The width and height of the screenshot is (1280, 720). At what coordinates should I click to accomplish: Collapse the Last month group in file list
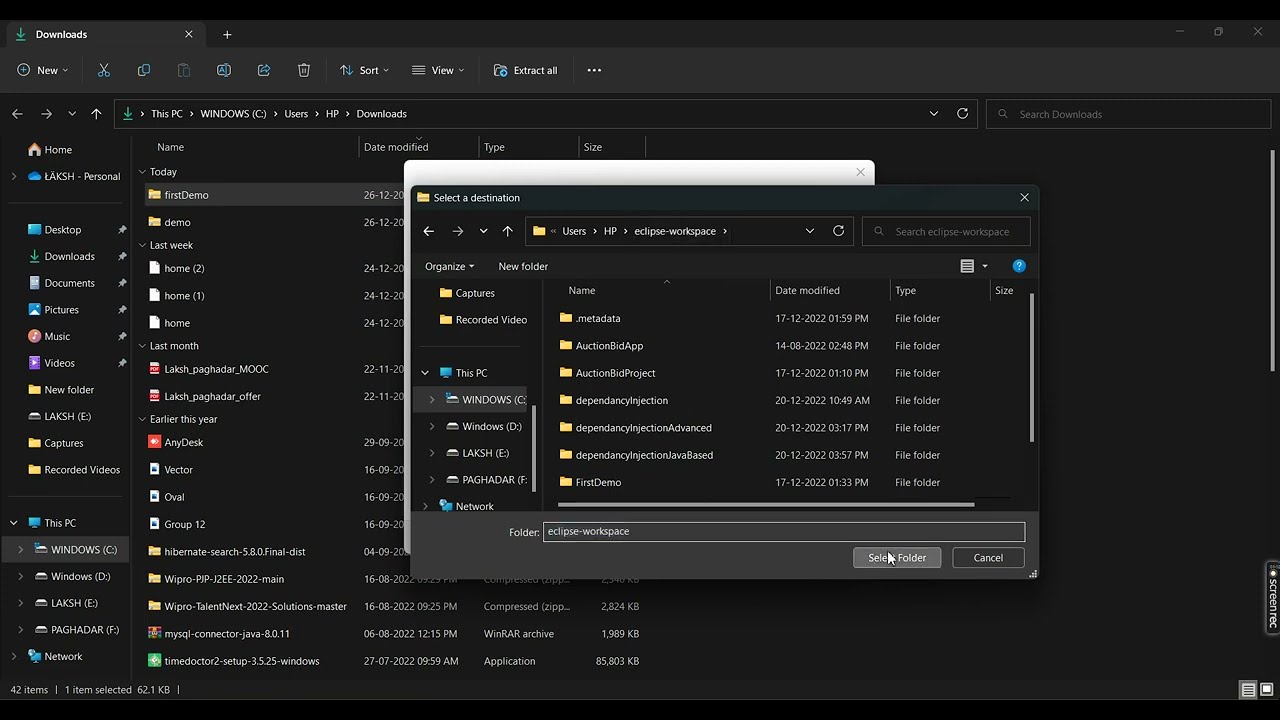[142, 346]
